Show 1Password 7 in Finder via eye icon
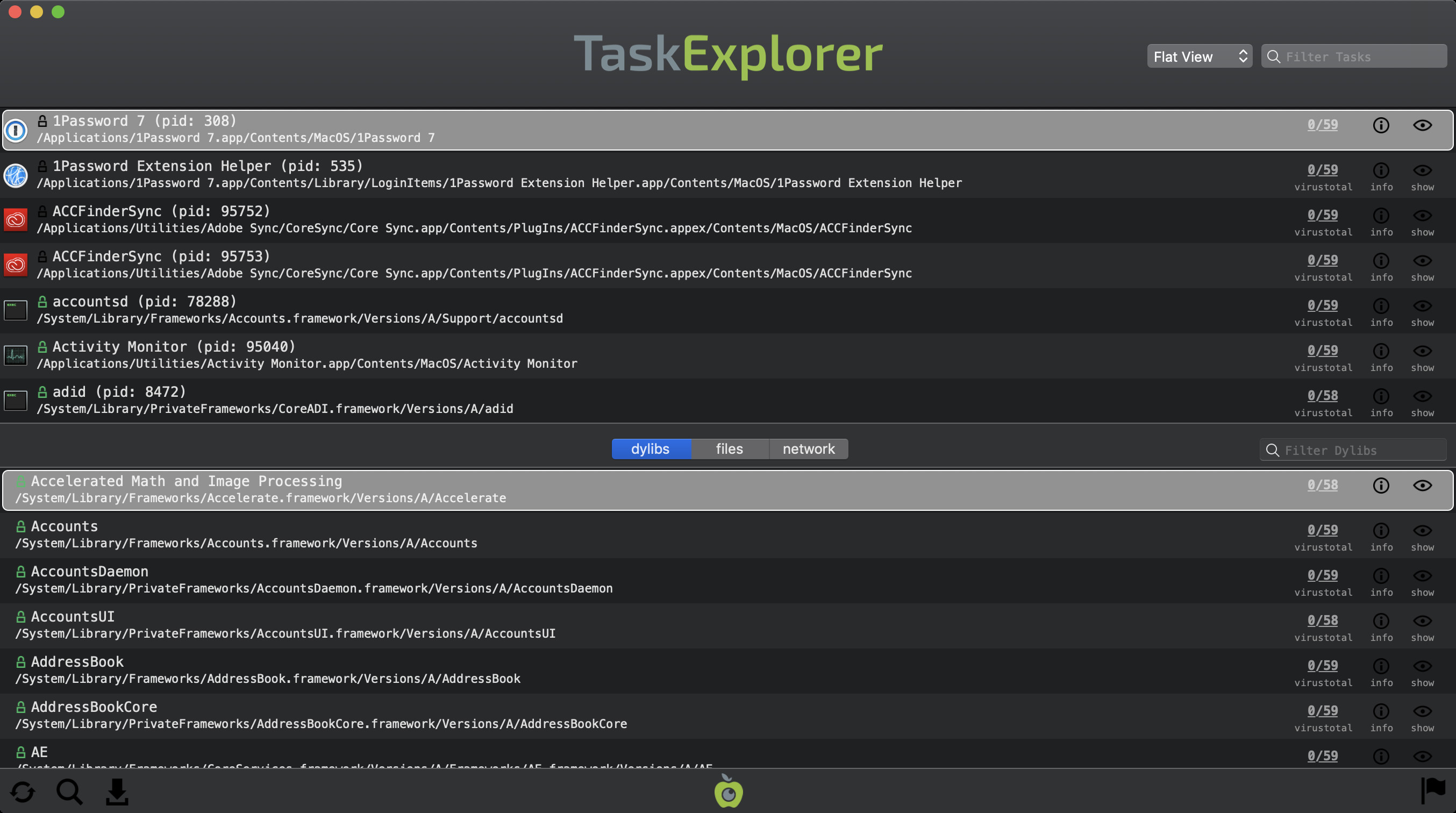The height and width of the screenshot is (813, 1456). (1422, 125)
